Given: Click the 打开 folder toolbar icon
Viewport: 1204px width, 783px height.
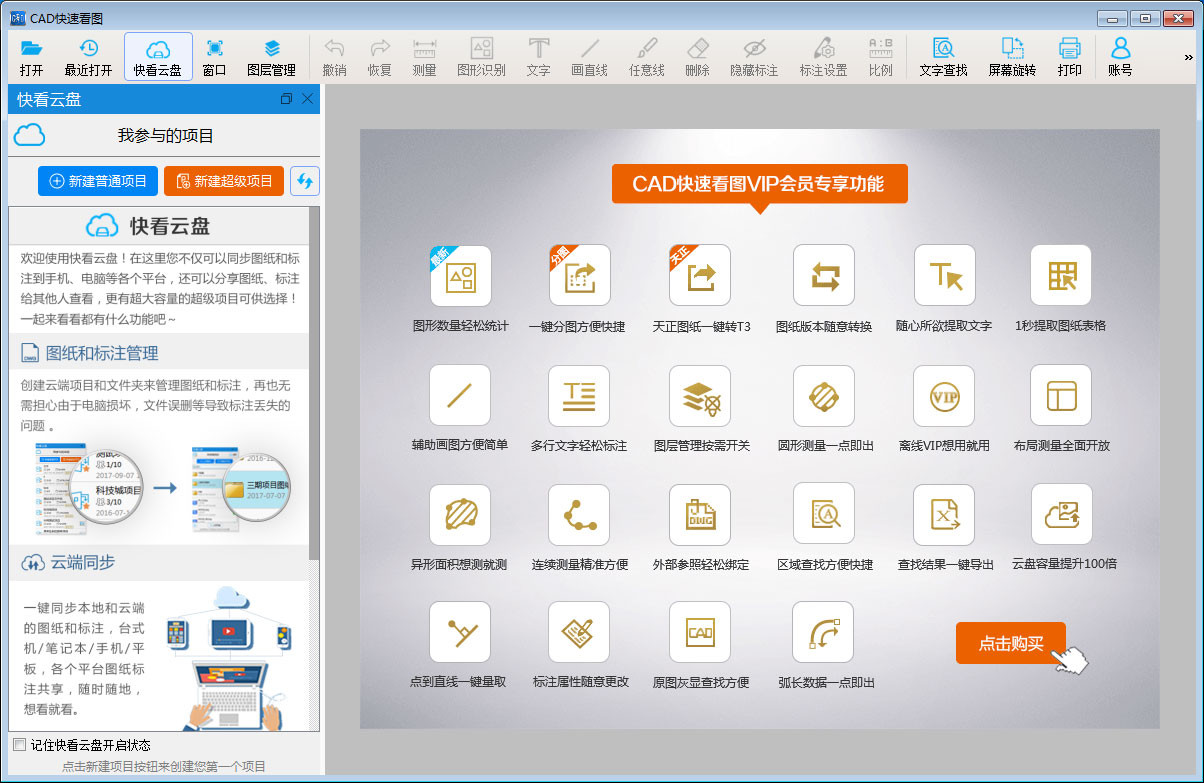Looking at the screenshot, I should click(32, 57).
